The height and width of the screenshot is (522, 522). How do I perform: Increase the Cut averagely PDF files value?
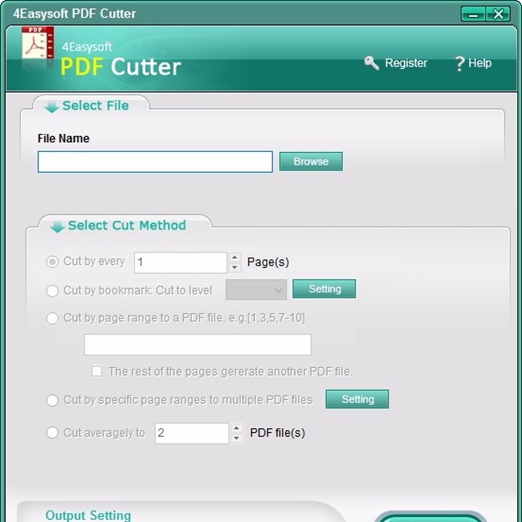[237, 428]
